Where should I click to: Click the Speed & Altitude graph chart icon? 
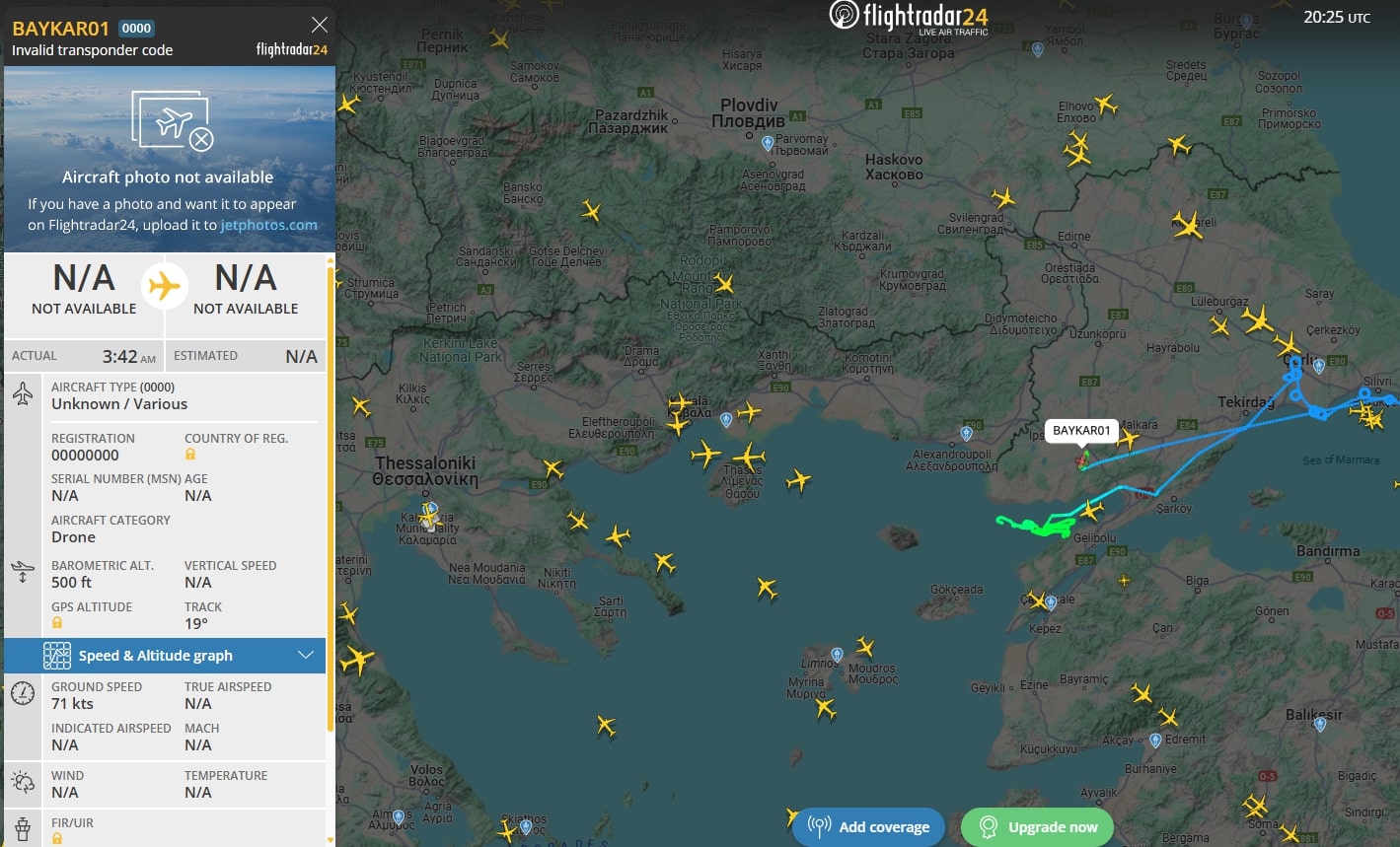(x=57, y=656)
